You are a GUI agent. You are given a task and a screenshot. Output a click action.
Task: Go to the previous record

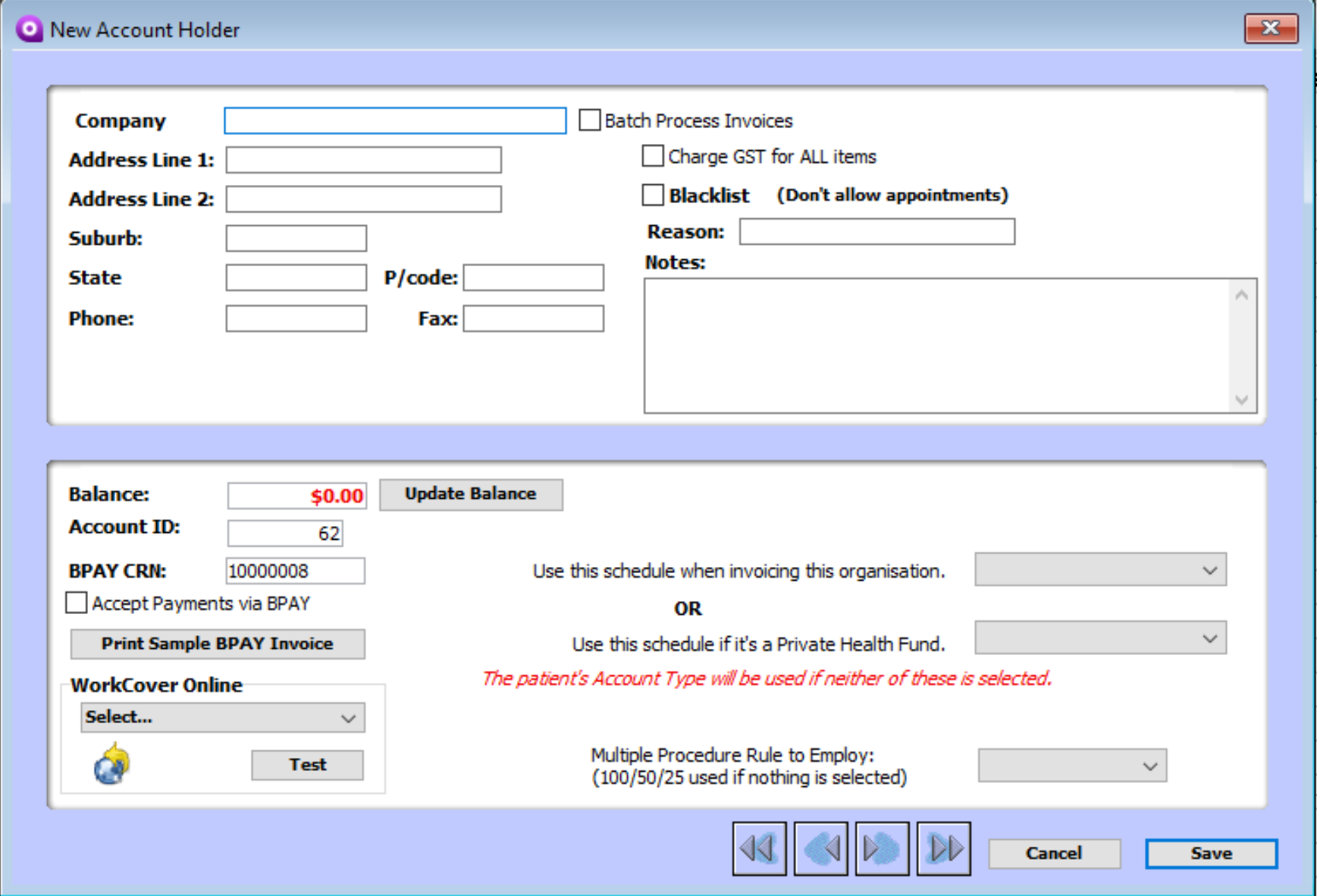click(x=820, y=848)
